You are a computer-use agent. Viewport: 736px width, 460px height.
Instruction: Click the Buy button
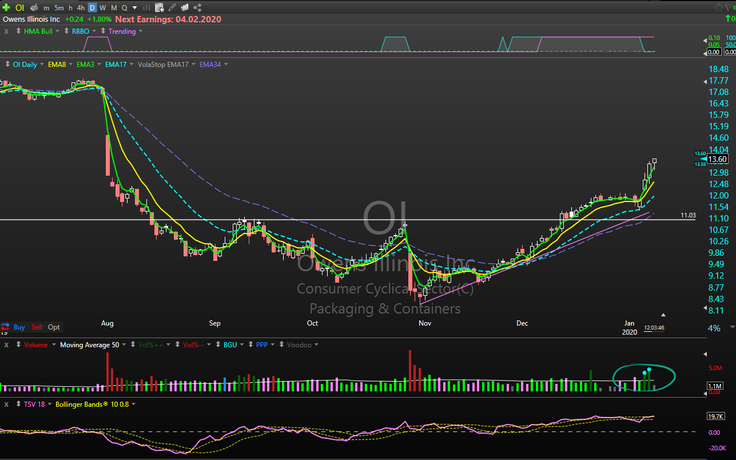(19, 327)
